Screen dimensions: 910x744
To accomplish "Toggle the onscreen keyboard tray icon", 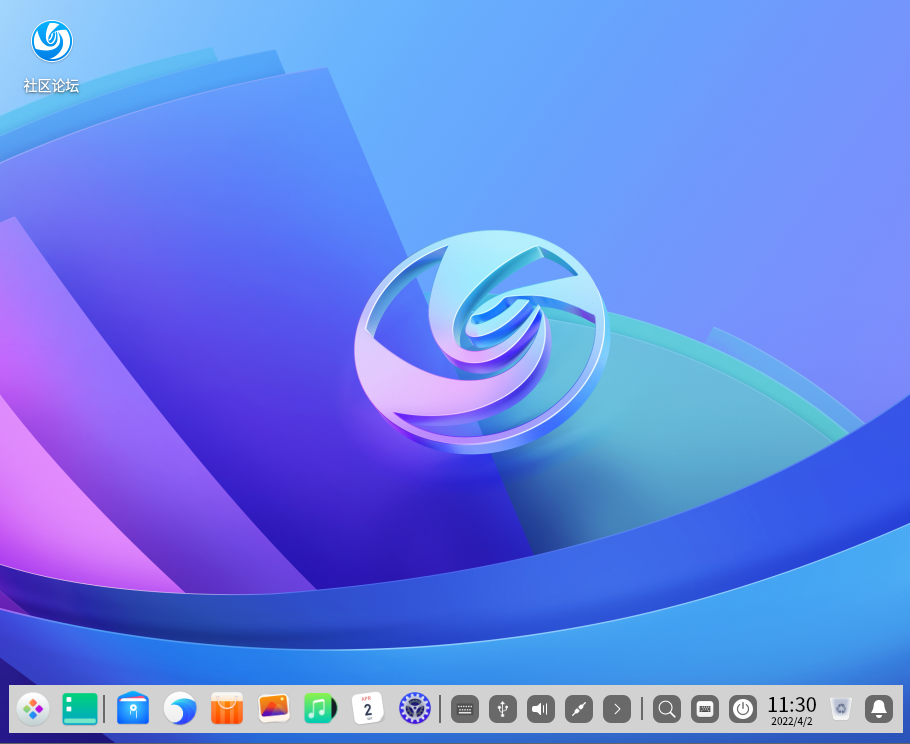I will [x=465, y=709].
